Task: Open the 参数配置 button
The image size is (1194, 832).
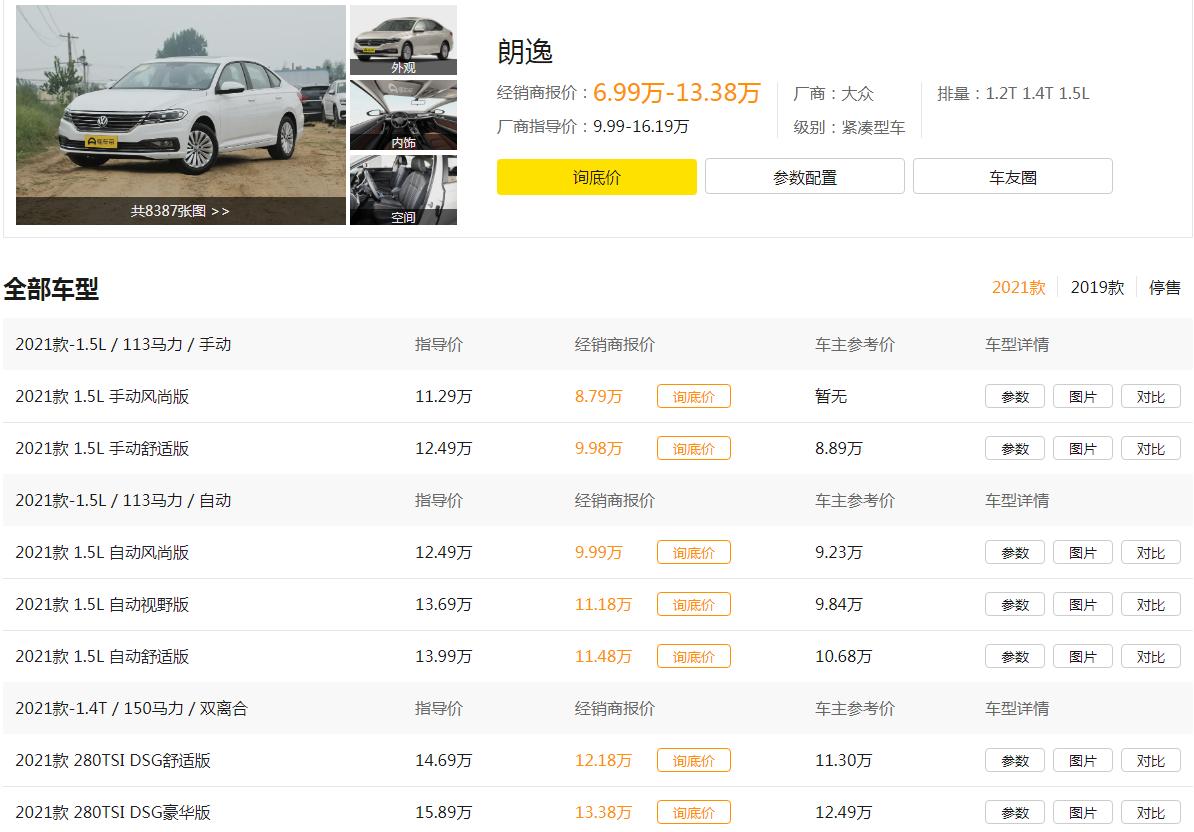Action: click(805, 177)
